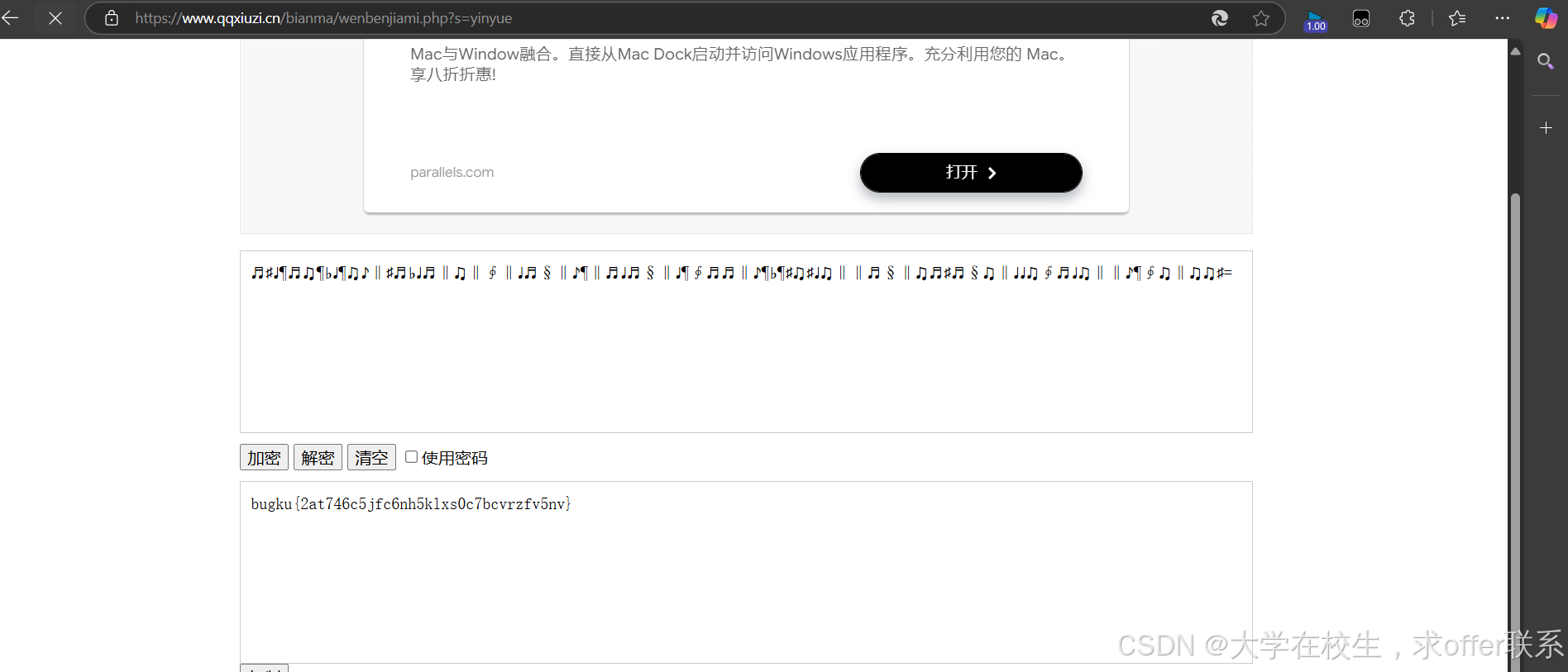Open sidebar search icon
Image resolution: width=1568 pixels, height=672 pixels.
click(x=1546, y=61)
